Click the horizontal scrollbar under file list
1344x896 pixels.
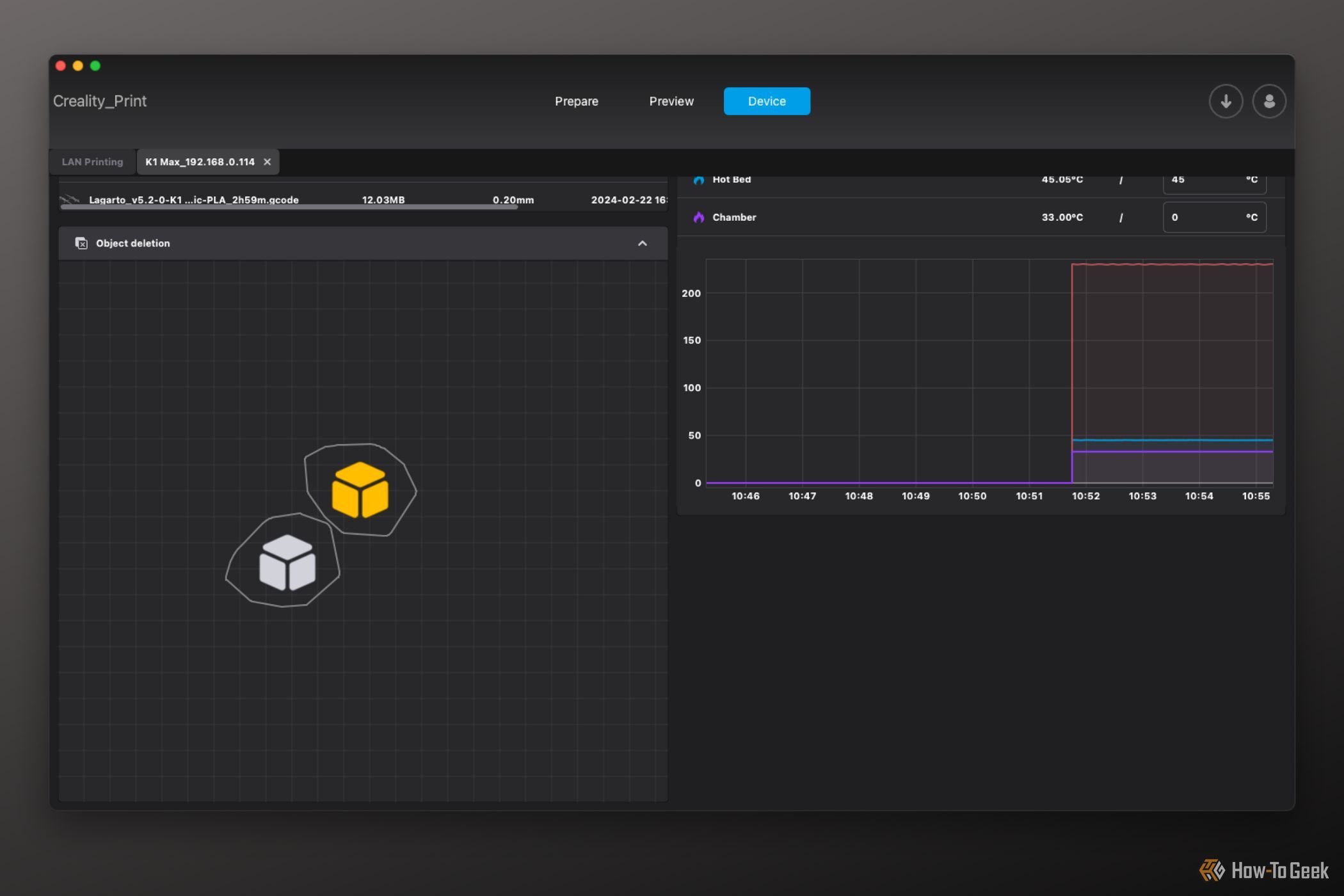289,207
